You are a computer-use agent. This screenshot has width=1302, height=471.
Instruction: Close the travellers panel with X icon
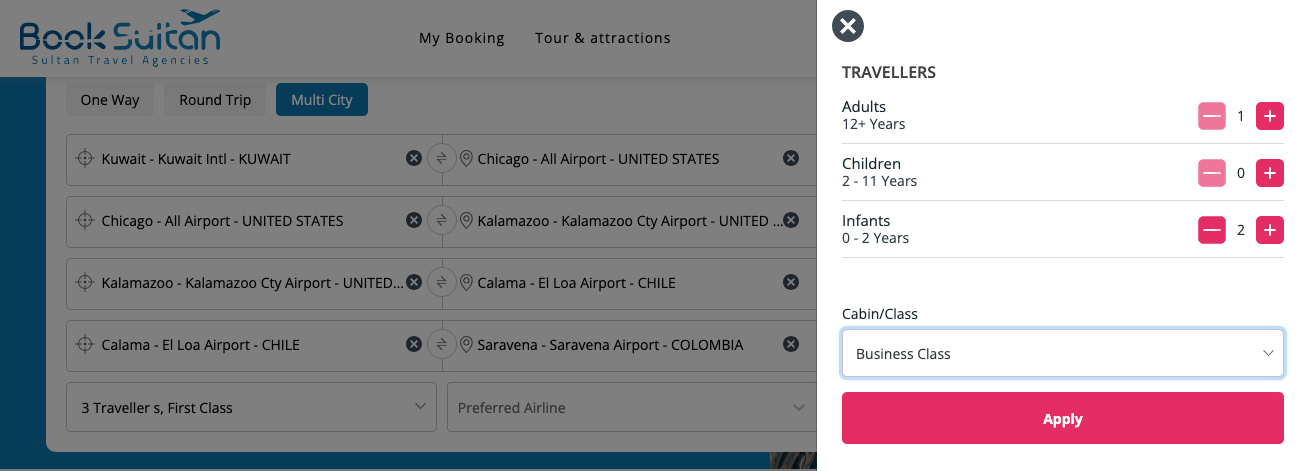pyautogui.click(x=848, y=26)
